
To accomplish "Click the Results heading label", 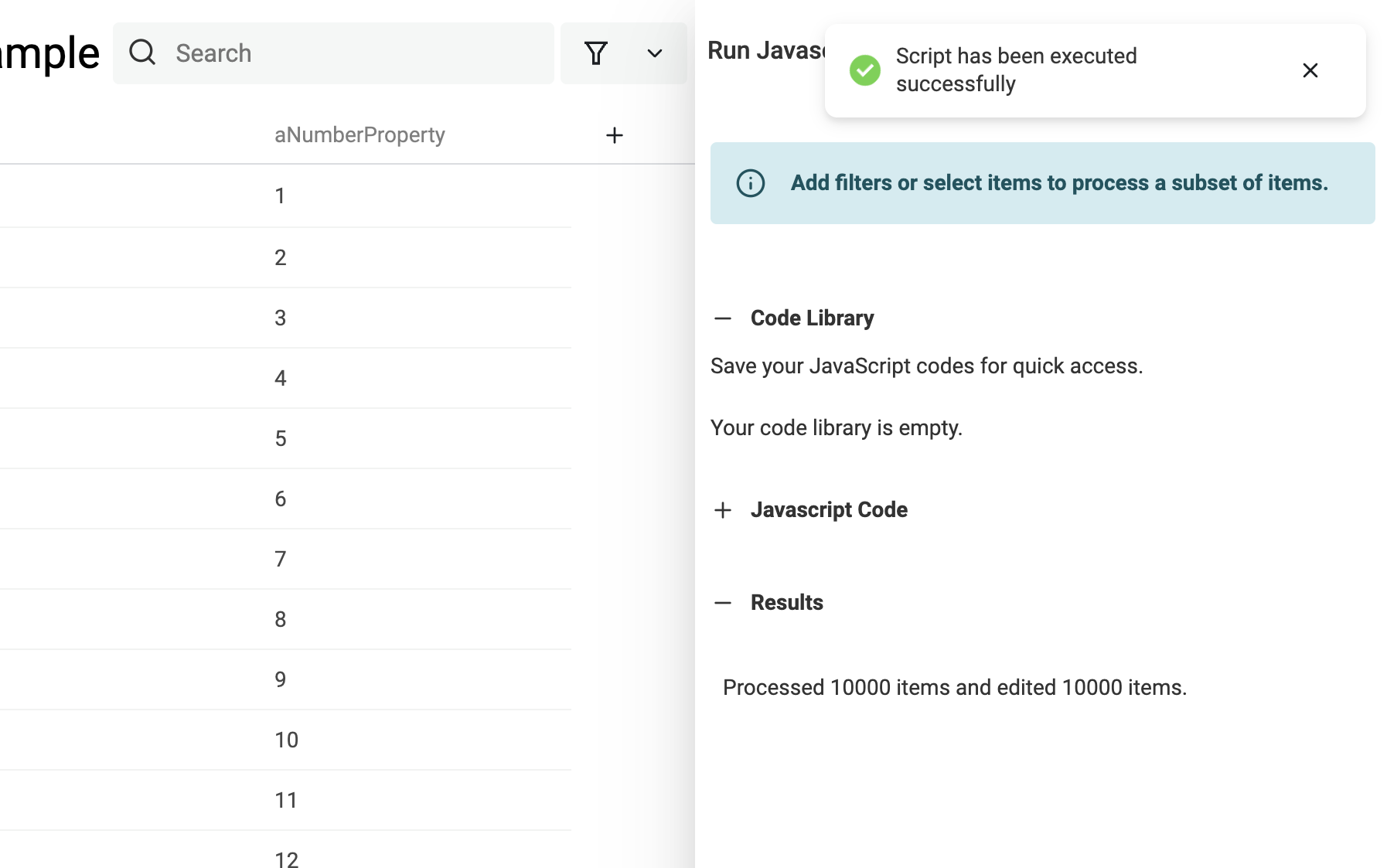I will pyautogui.click(x=786, y=603).
